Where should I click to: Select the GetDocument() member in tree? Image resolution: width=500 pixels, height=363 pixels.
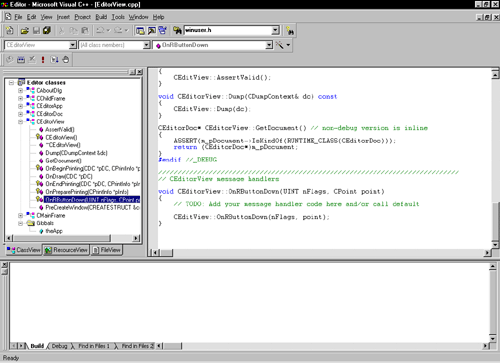coord(63,161)
